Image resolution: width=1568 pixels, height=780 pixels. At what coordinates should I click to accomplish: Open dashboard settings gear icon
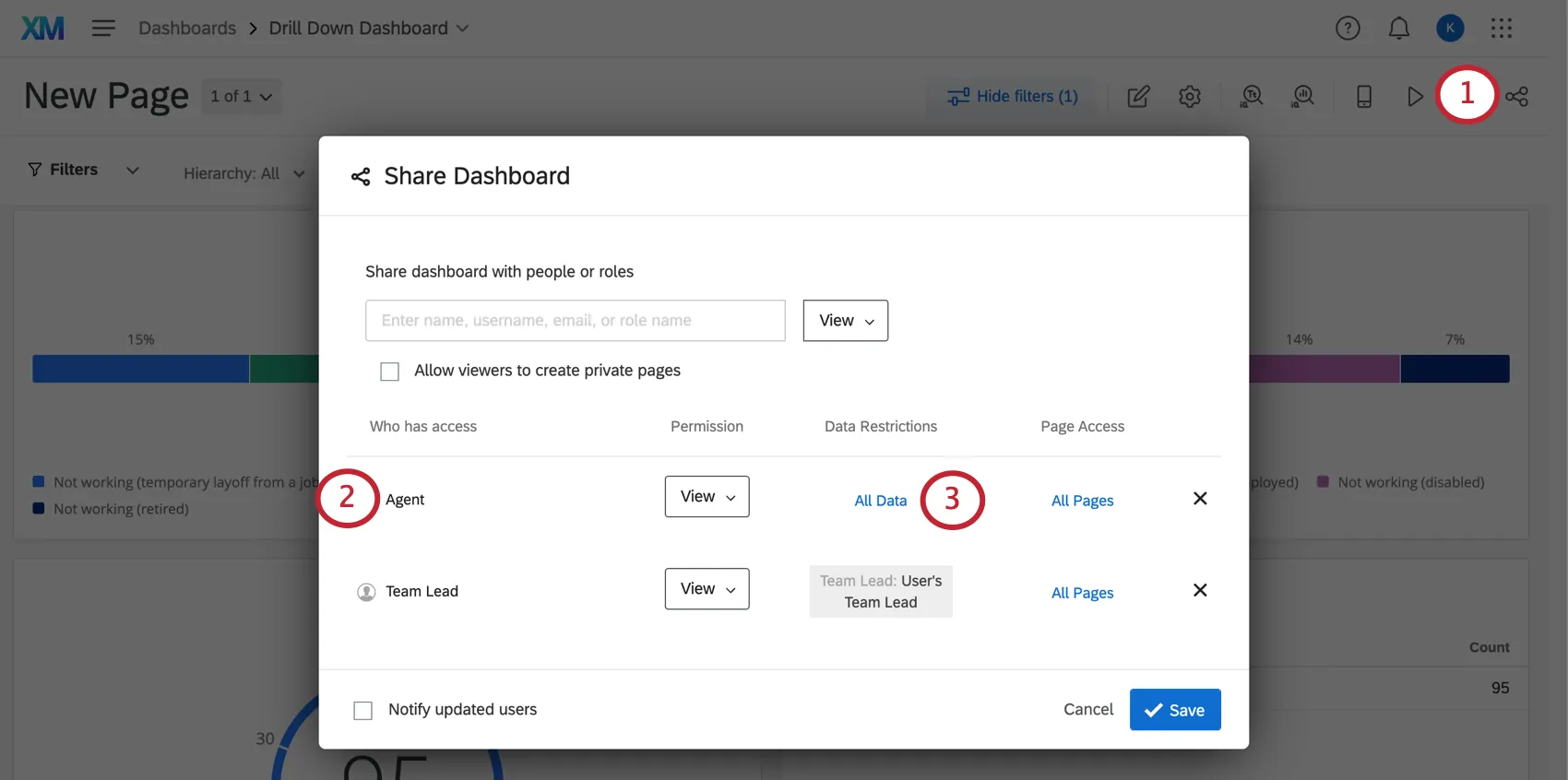pos(1190,97)
